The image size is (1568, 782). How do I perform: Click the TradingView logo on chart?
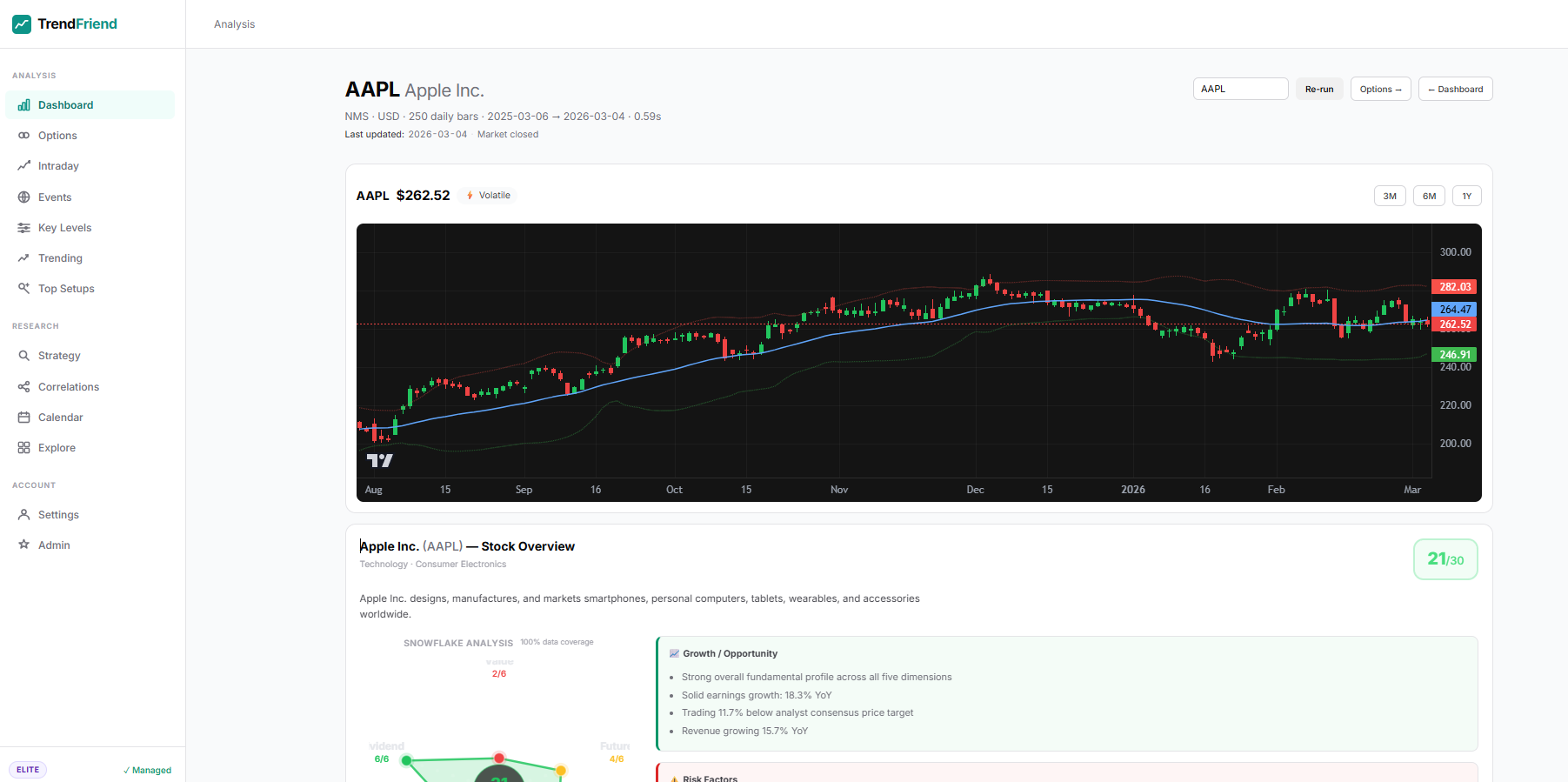tap(379, 461)
